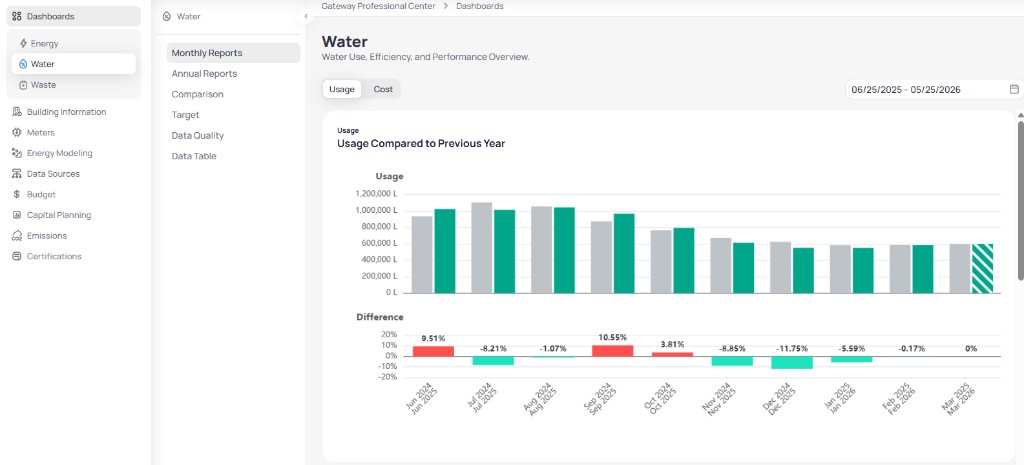Image resolution: width=1024 pixels, height=465 pixels.
Task: Click the Budget dollar icon
Action: [17, 194]
